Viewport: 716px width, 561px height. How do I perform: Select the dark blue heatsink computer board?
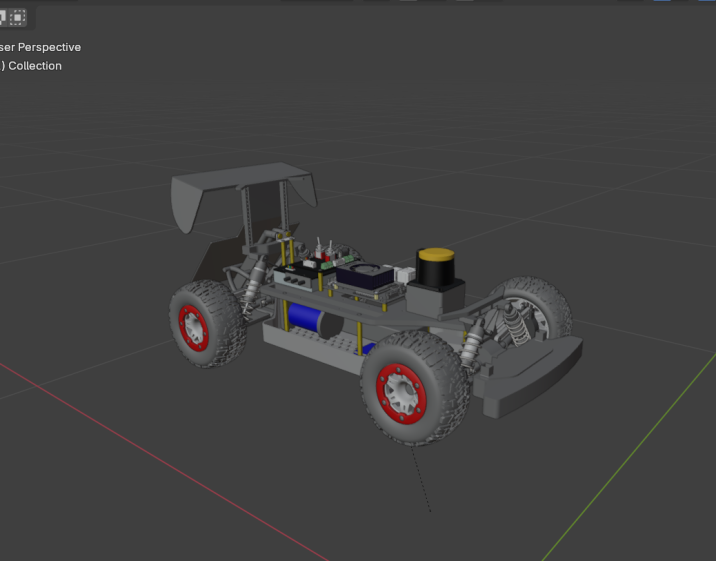tap(365, 275)
